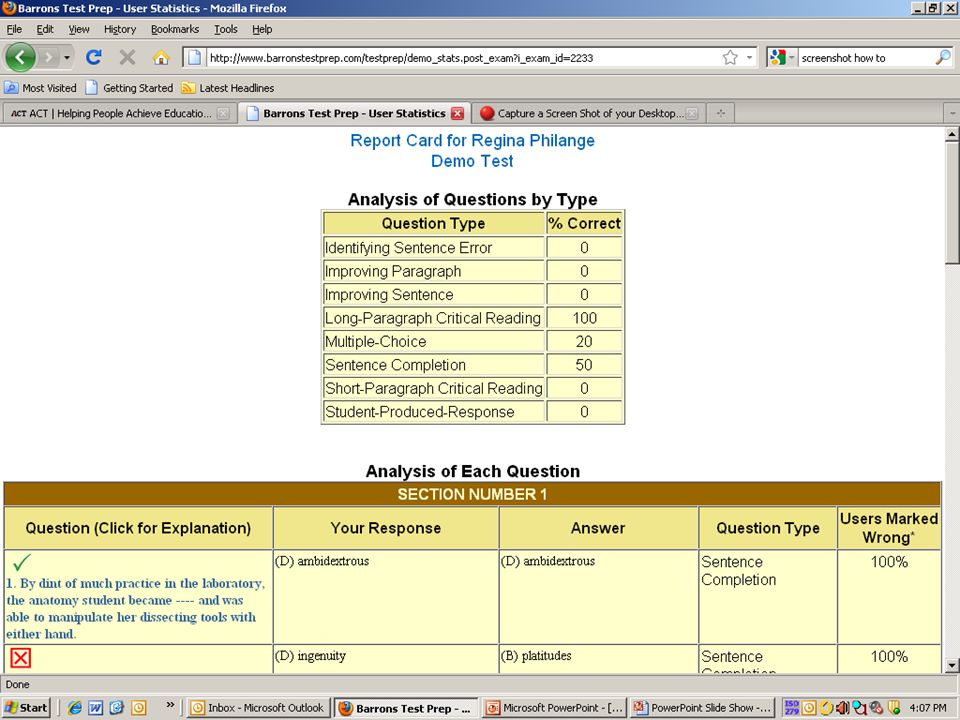This screenshot has height=720, width=960.
Task: Go to the Home page icon
Action: 161,58
